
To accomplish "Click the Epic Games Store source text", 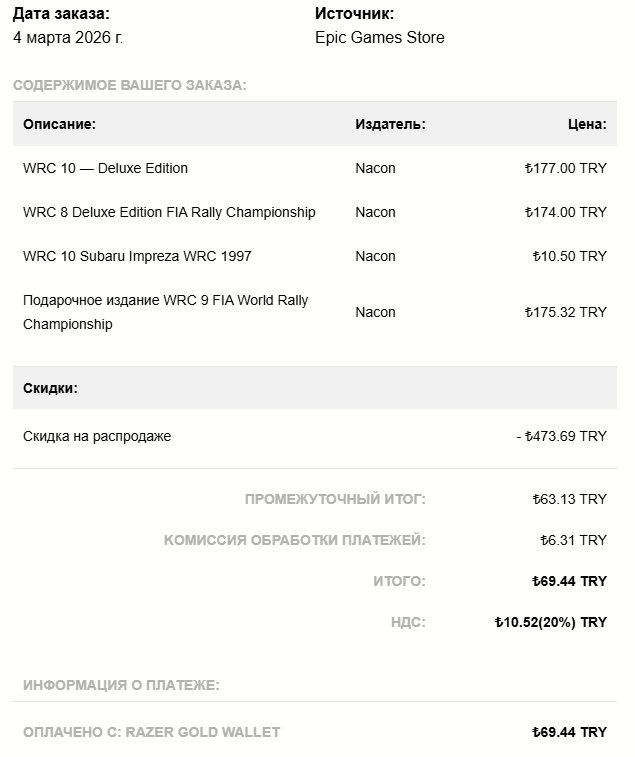I will pyautogui.click(x=379, y=37).
